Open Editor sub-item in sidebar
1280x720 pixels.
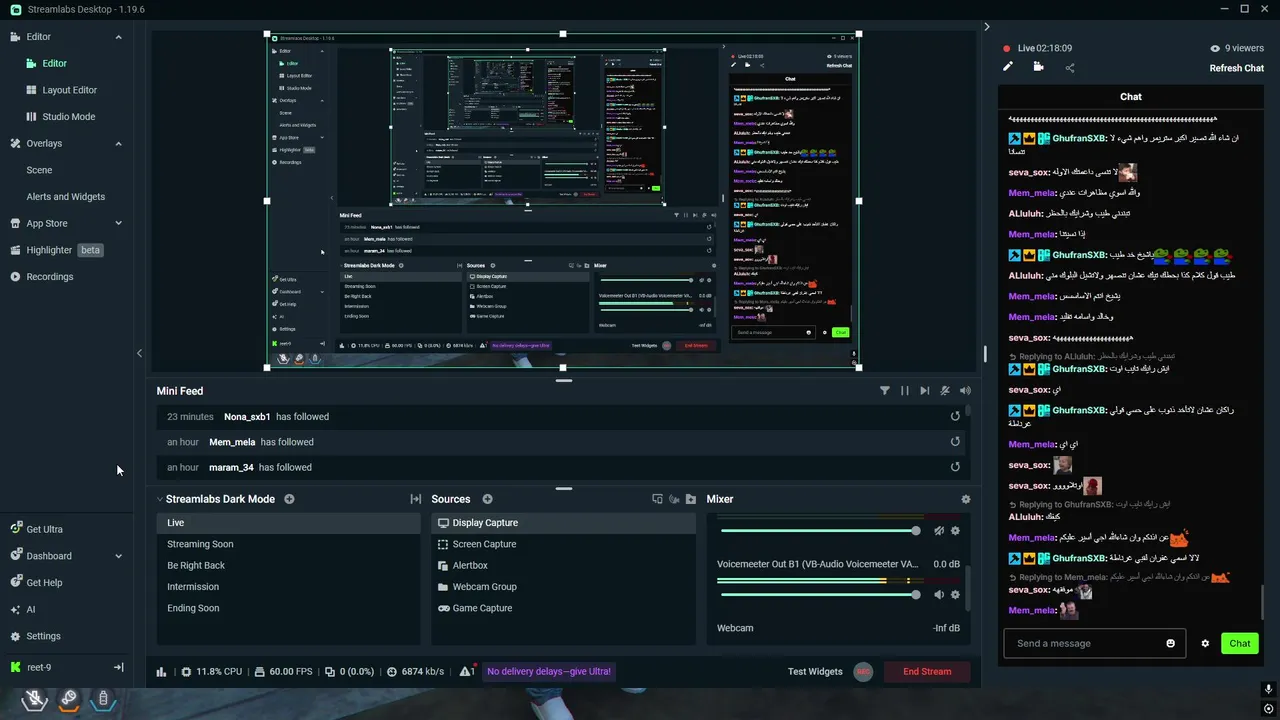tap(54, 63)
